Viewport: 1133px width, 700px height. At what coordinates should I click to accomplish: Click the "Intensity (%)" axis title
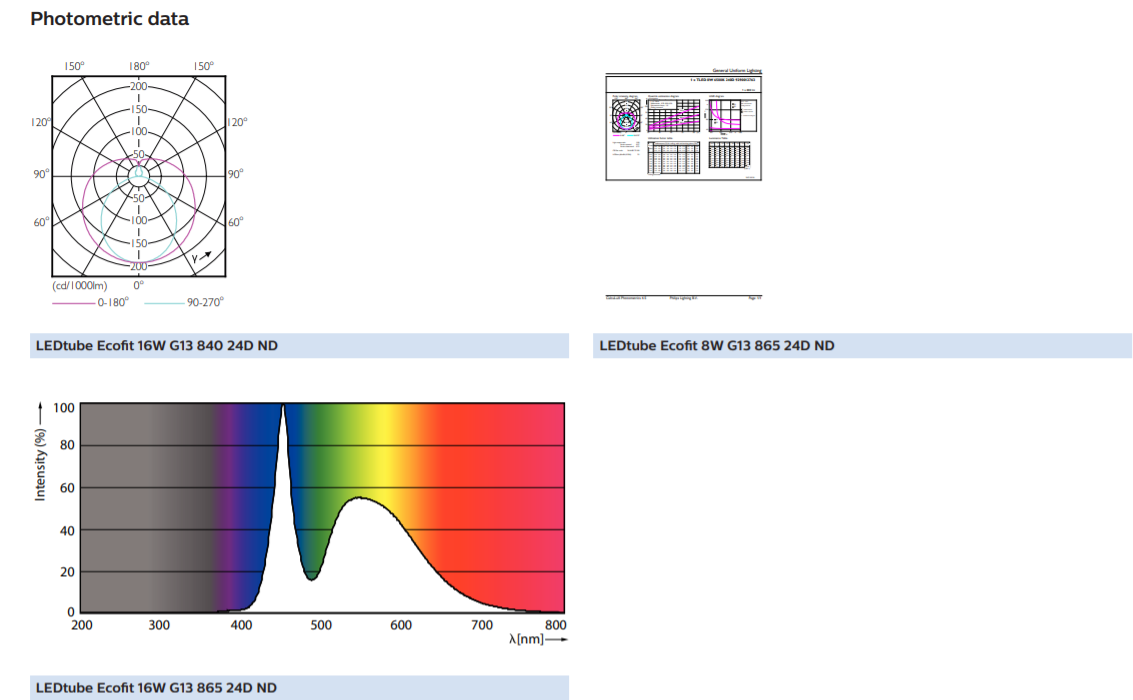click(x=40, y=464)
